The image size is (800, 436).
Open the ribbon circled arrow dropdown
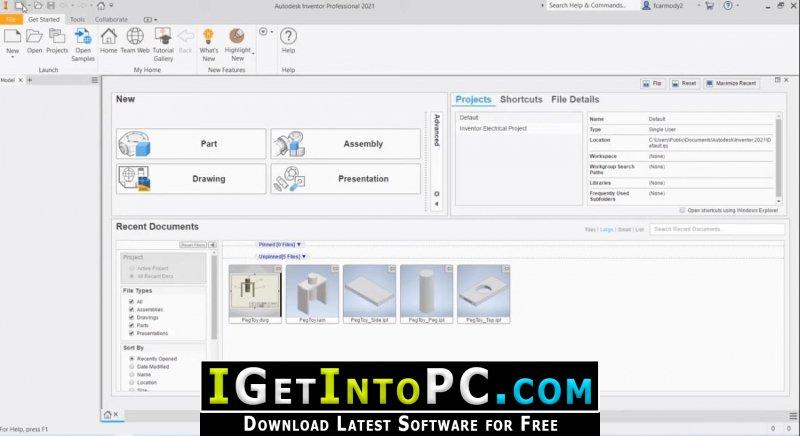(x=265, y=32)
